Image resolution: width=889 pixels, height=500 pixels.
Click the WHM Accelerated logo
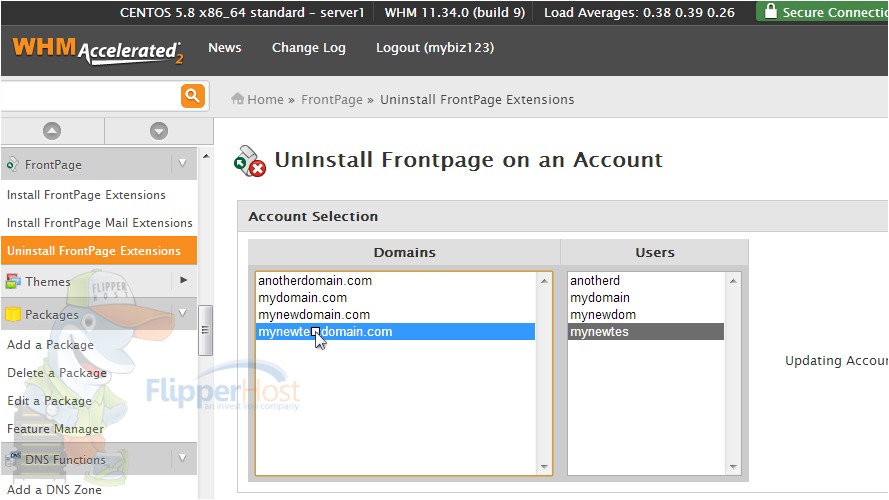(x=98, y=50)
